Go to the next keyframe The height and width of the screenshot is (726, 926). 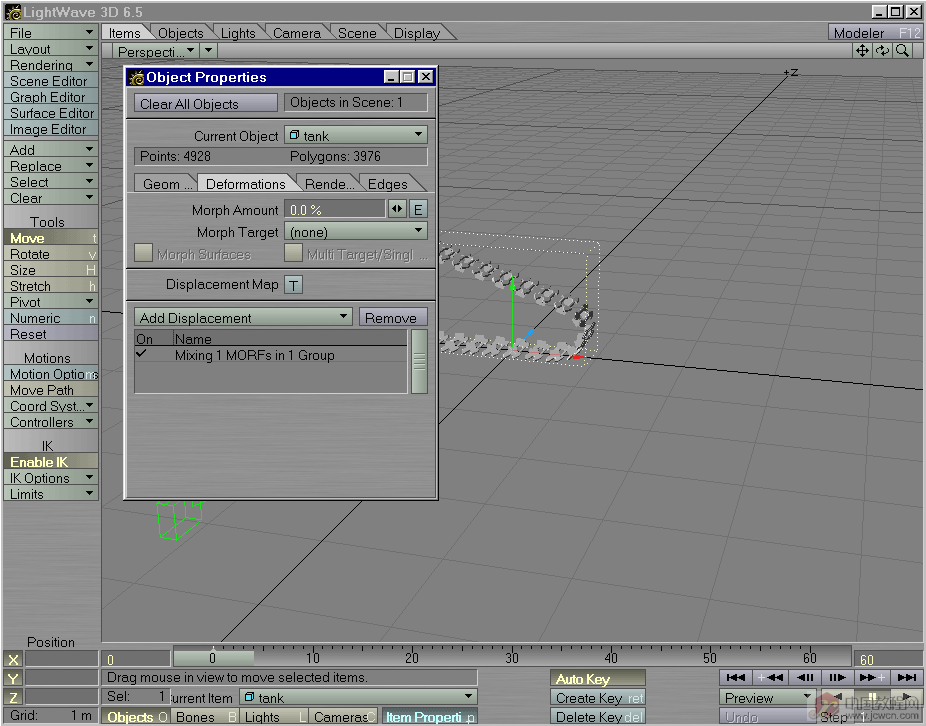(872, 678)
